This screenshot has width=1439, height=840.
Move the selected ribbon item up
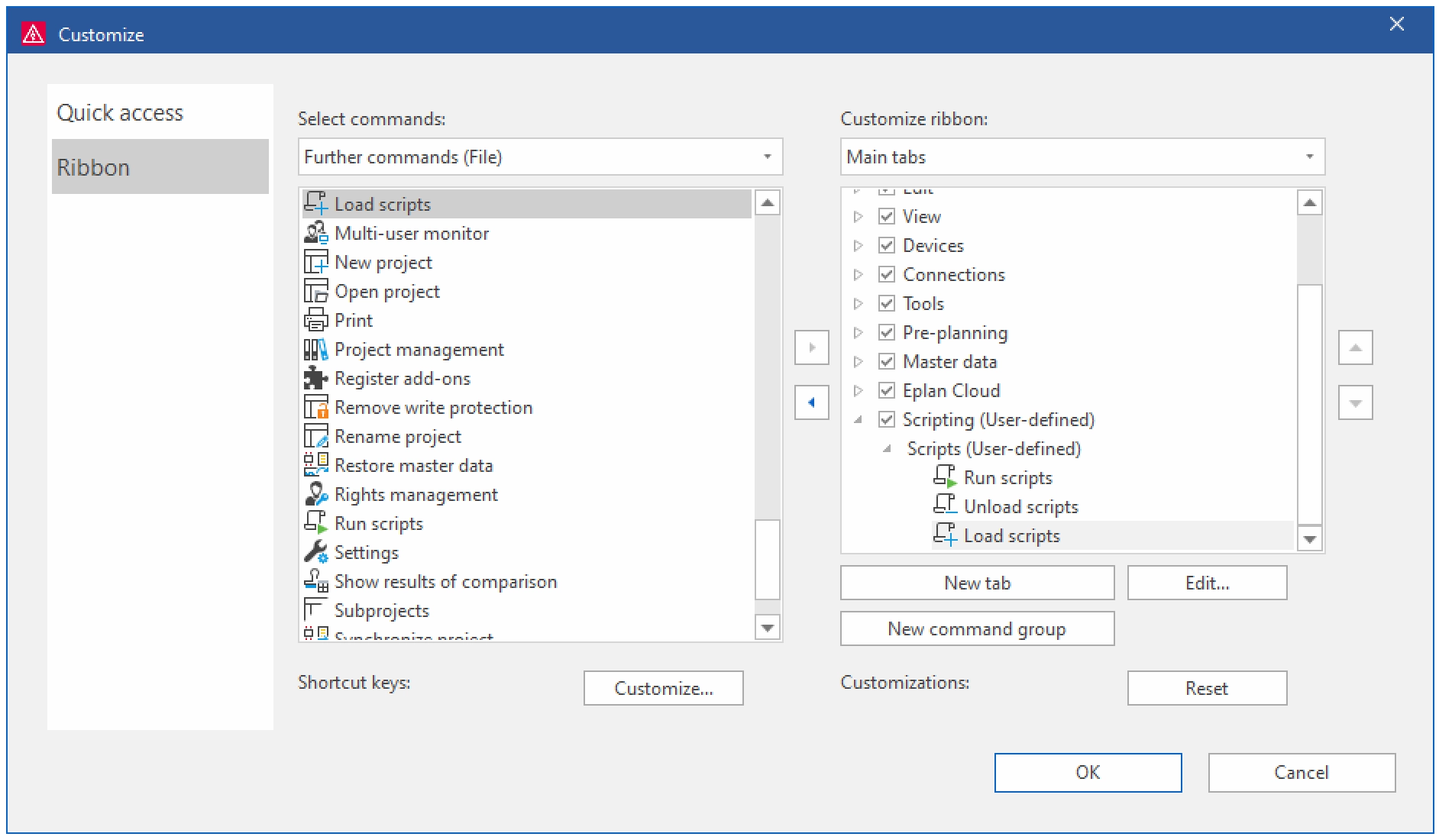coord(1355,347)
